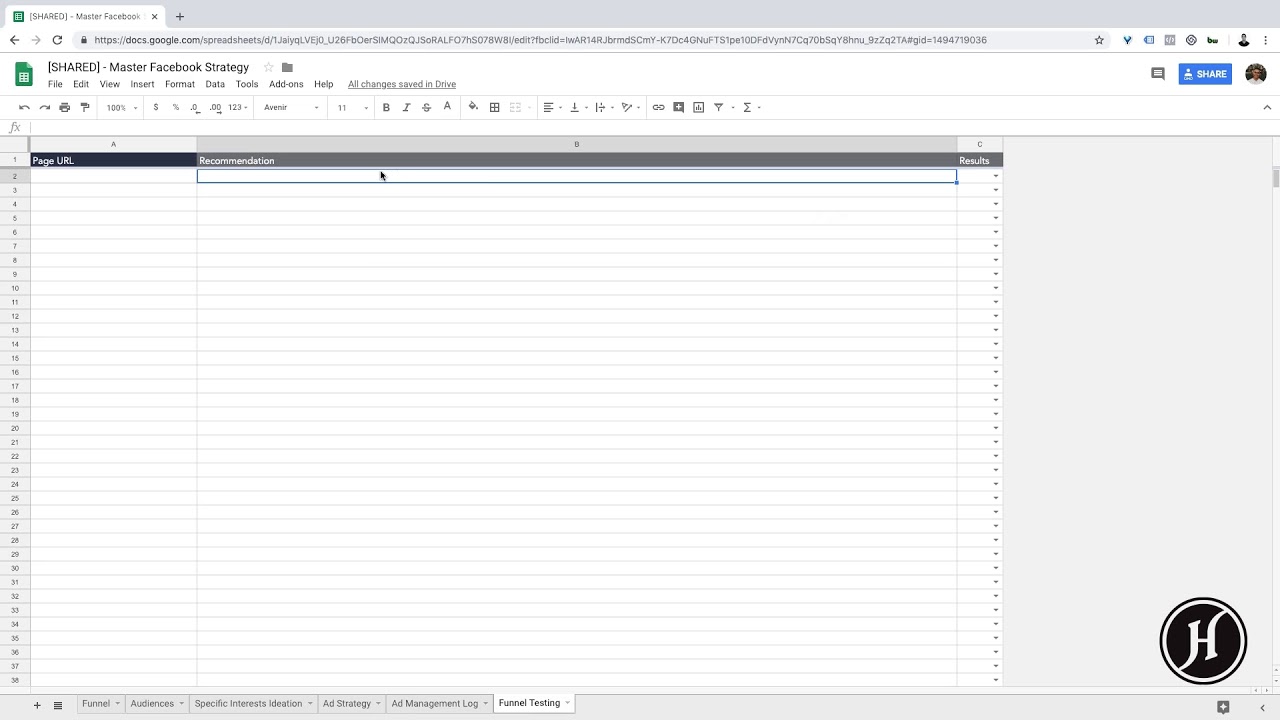The height and width of the screenshot is (720, 1280).
Task: Toggle strikethrough formatting
Action: tap(426, 107)
